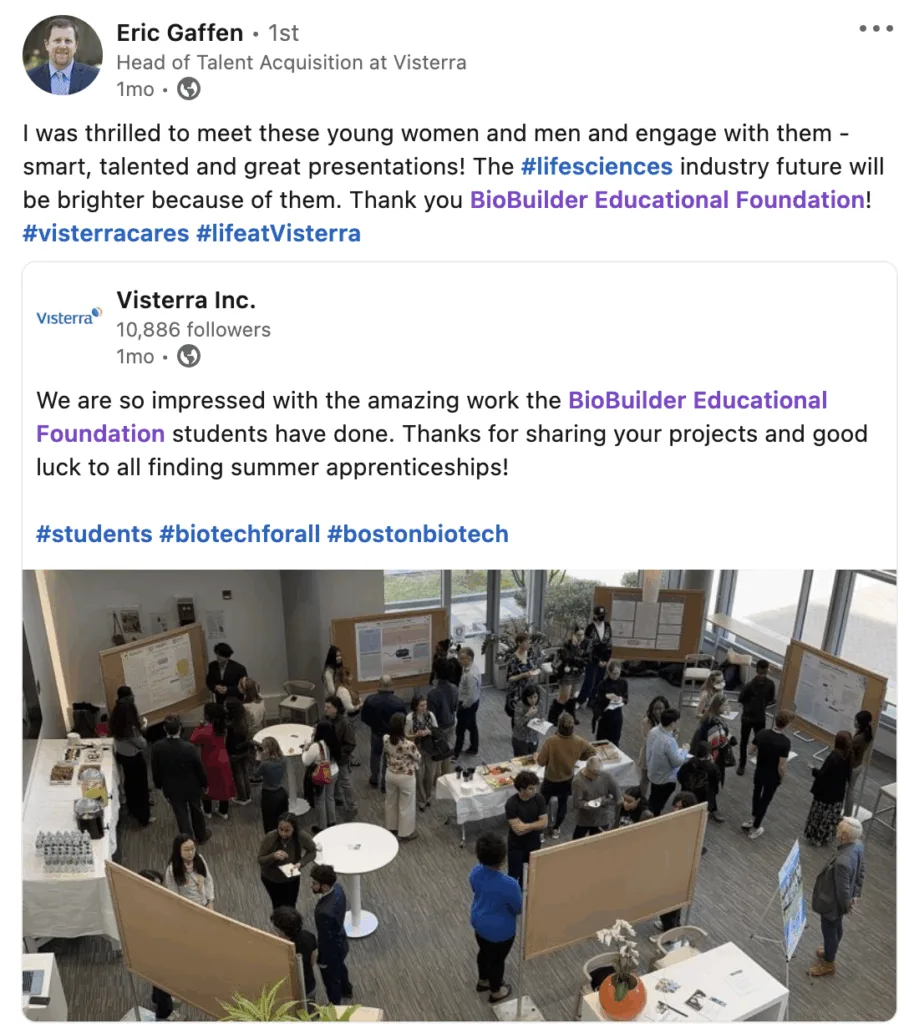
Task: Click Head of Talent Acquisition at Visterra headline
Action: (x=291, y=62)
